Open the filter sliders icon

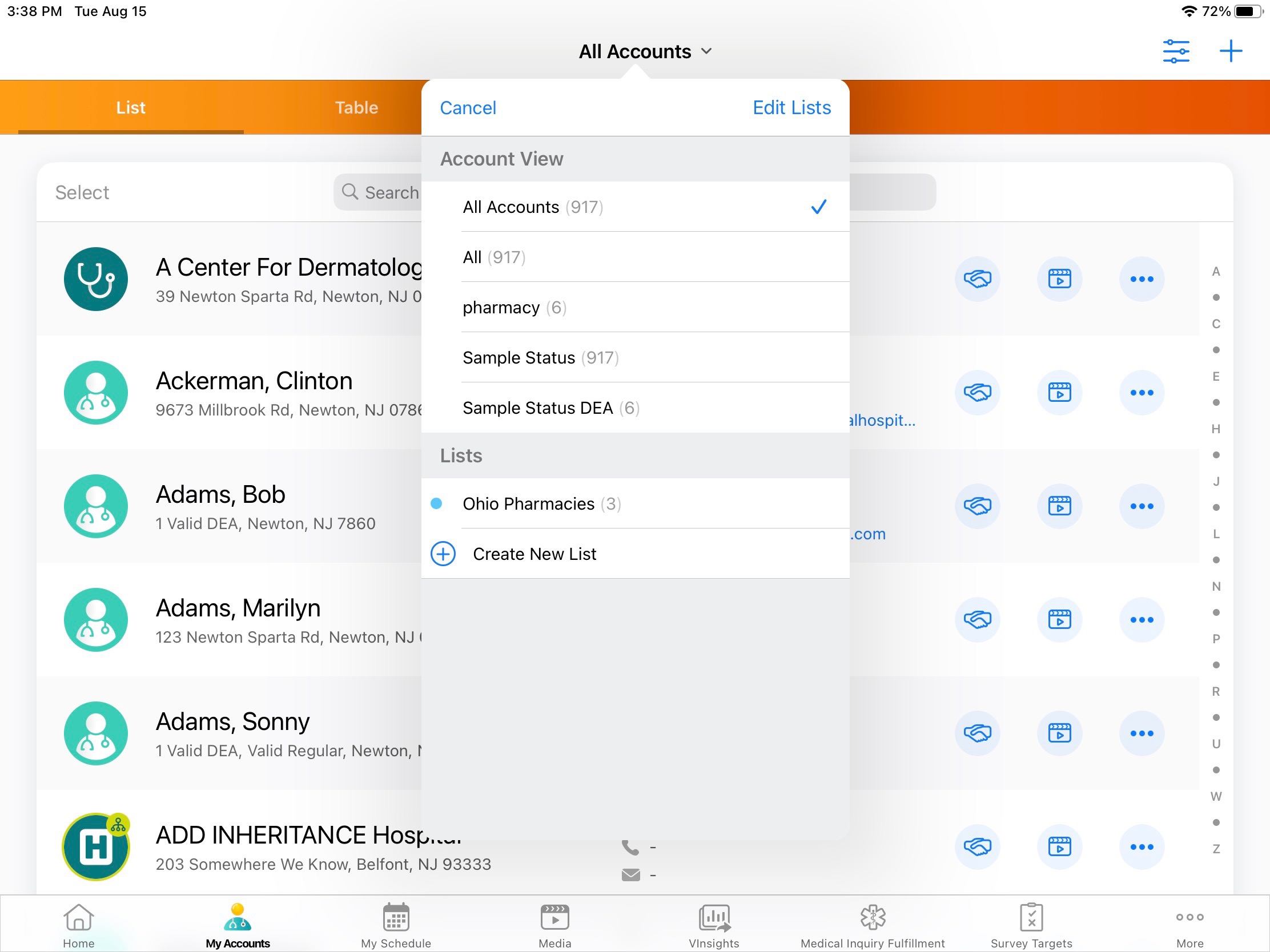(1175, 51)
